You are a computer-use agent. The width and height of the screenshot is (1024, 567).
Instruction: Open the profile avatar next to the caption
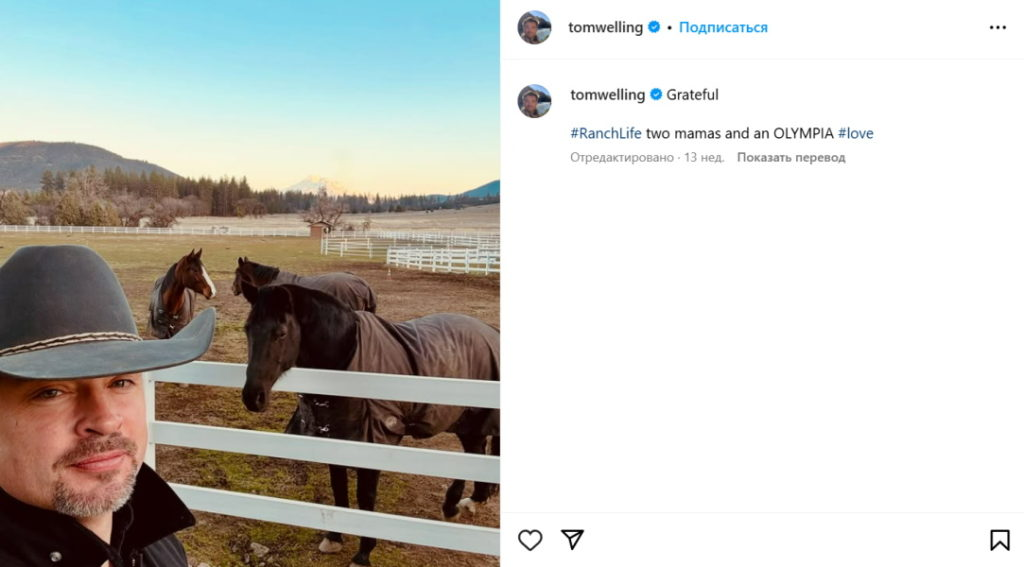coord(534,101)
